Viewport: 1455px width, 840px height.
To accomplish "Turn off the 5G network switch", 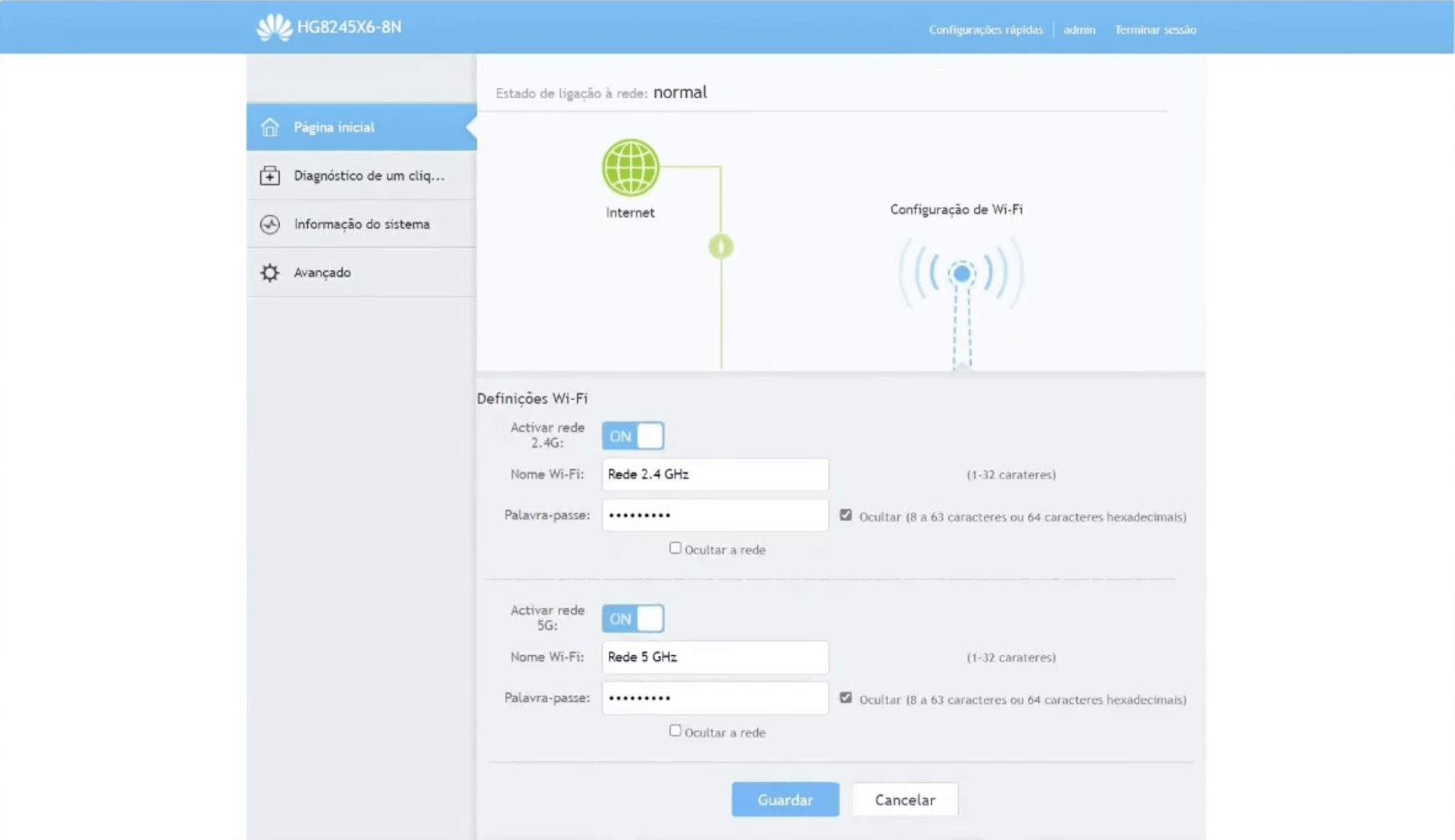I will (x=633, y=619).
